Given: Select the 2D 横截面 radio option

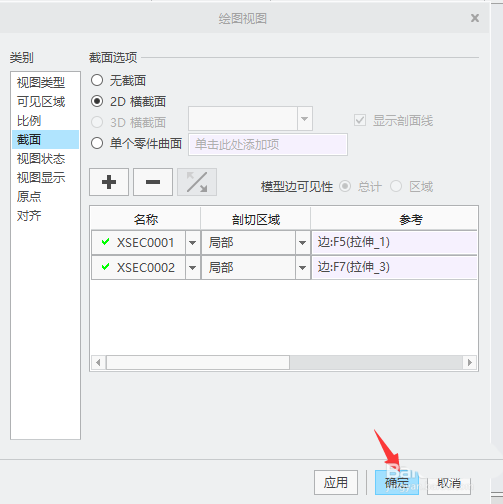Looking at the screenshot, I should [x=97, y=101].
